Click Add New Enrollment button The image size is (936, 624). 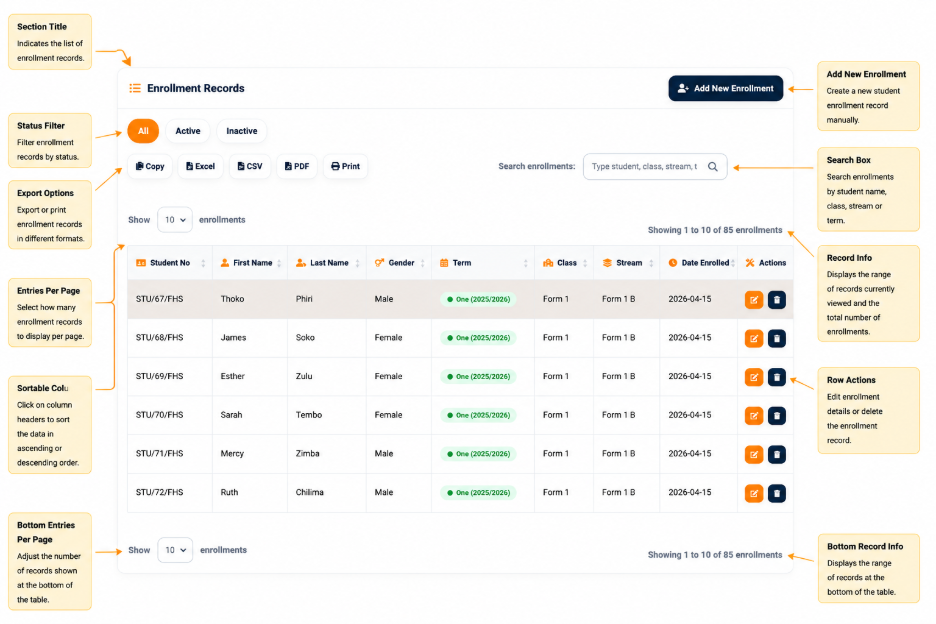click(x=726, y=88)
